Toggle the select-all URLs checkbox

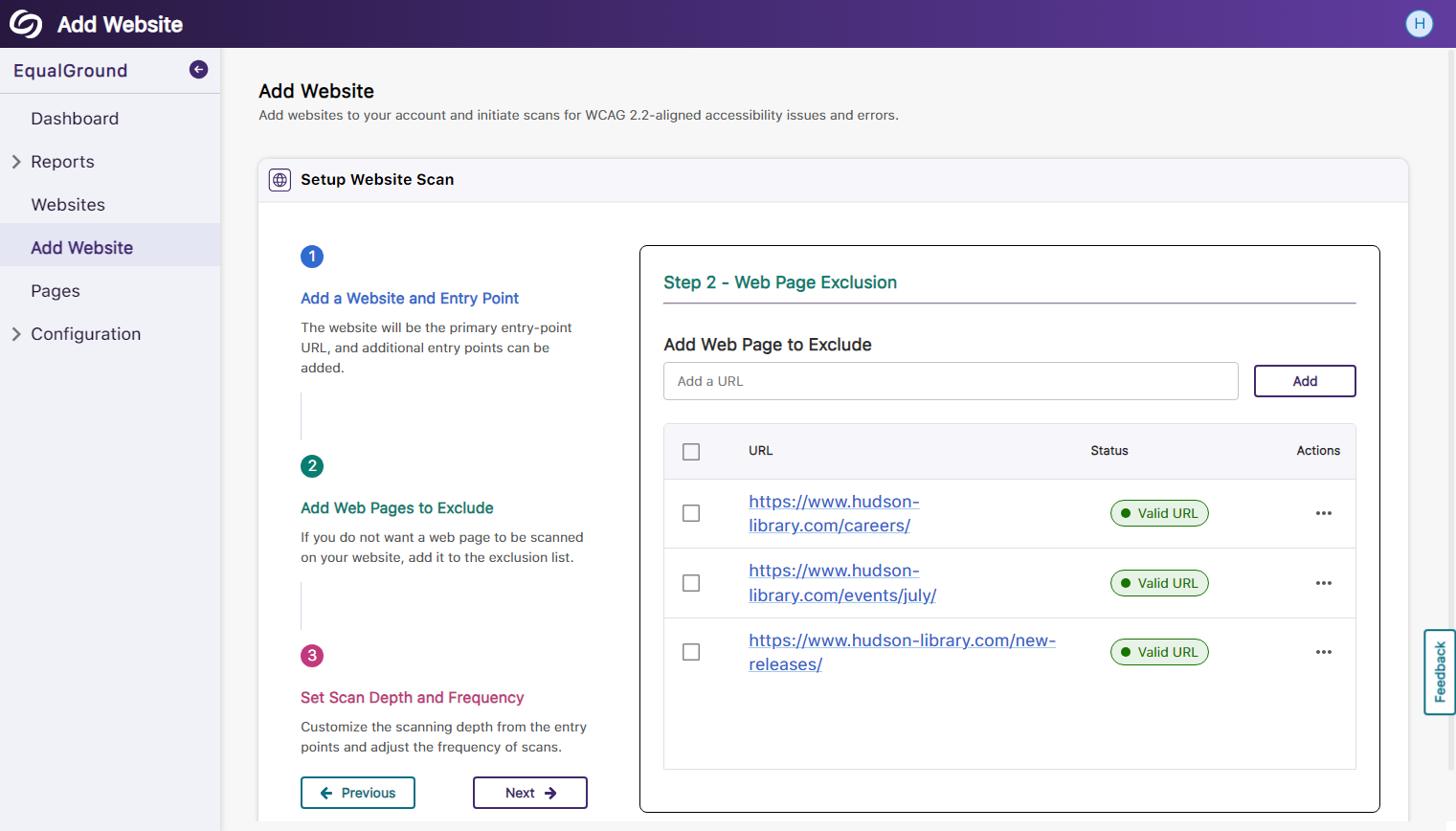coord(691,452)
